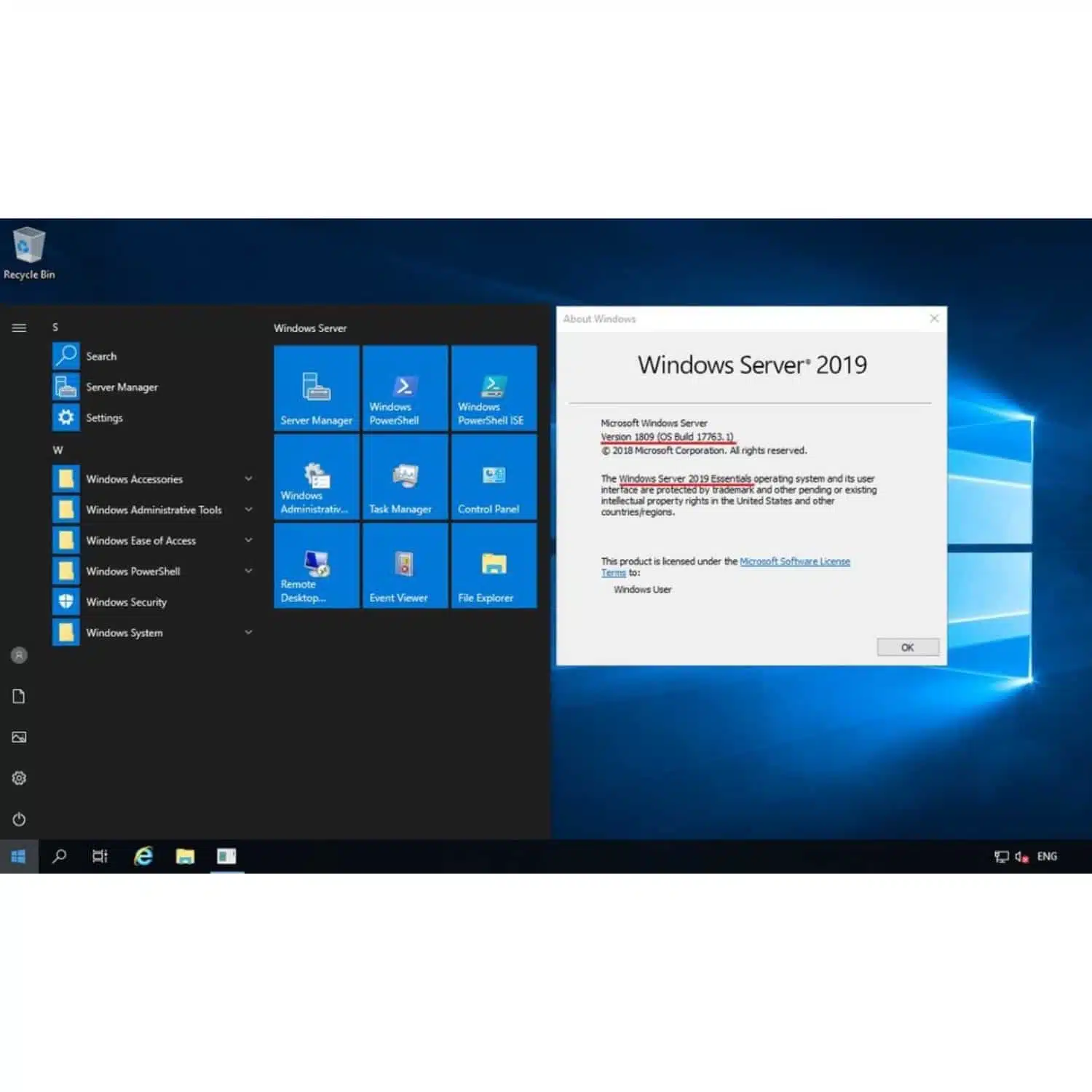Click the user account icon in Start
Viewport: 1092px width, 1092px height.
19,655
